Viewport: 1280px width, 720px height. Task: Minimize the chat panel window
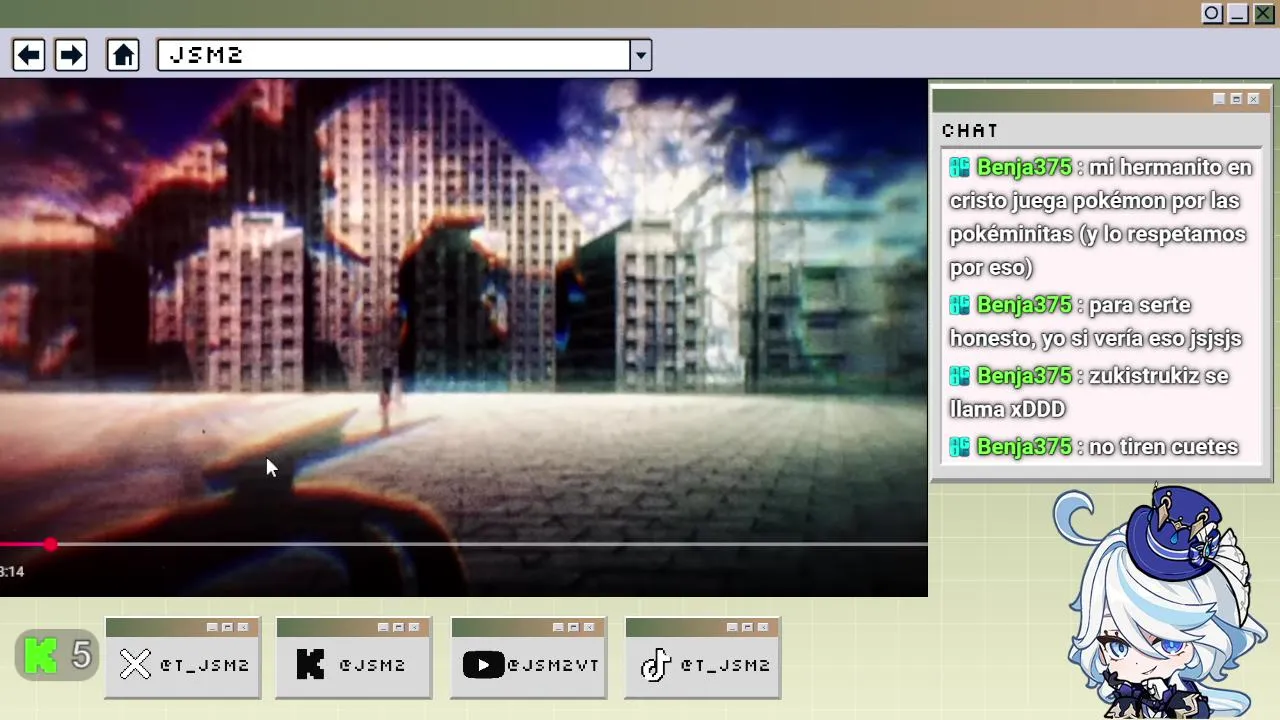(x=1219, y=99)
